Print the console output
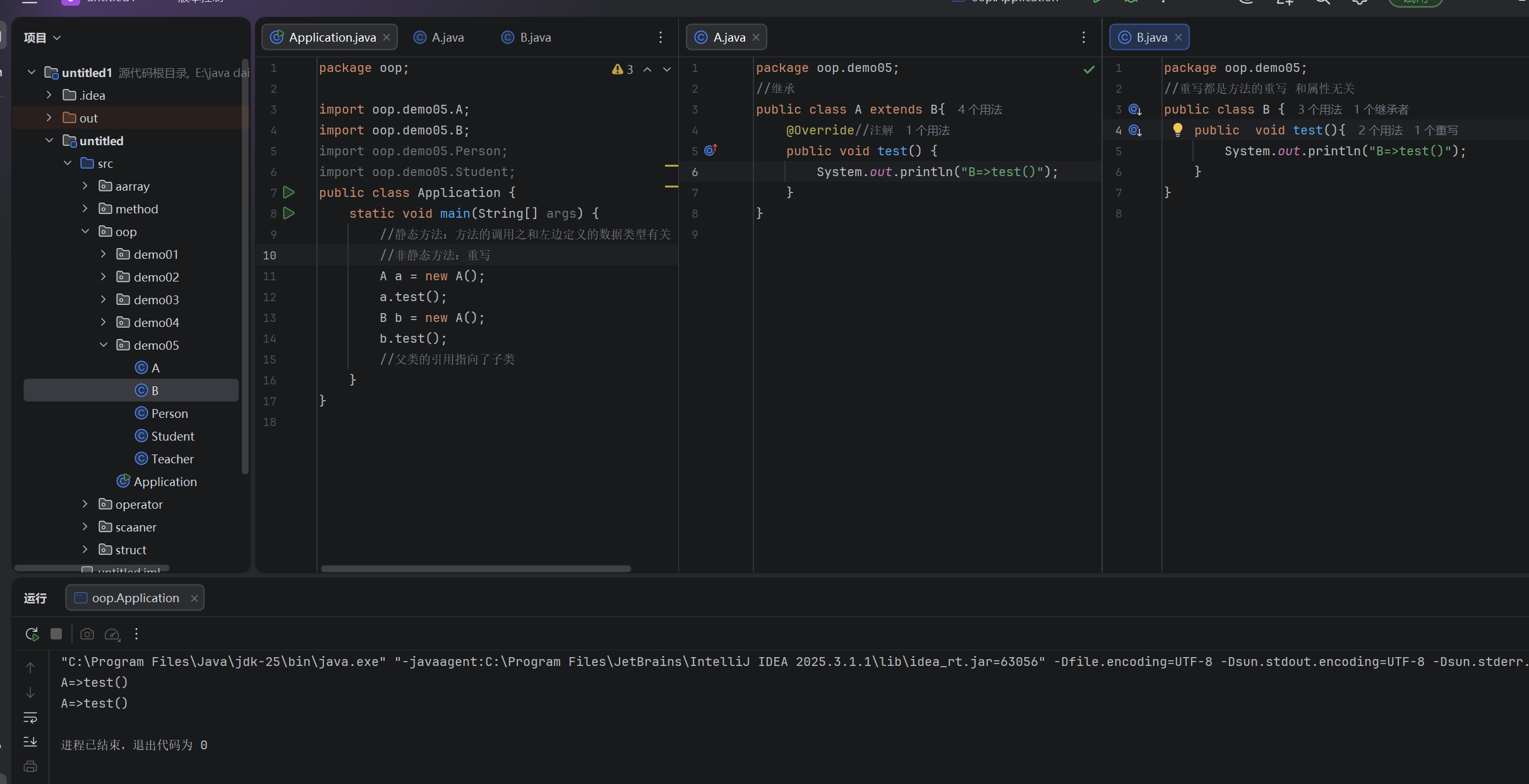 click(30, 766)
